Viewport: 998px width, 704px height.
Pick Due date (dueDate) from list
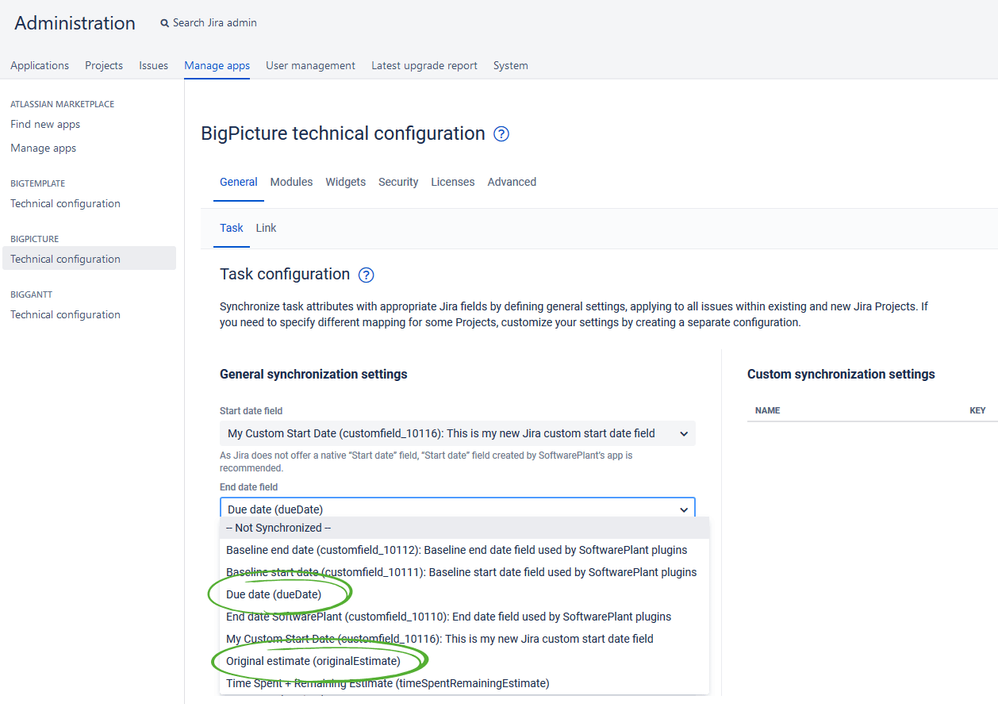coord(464,595)
